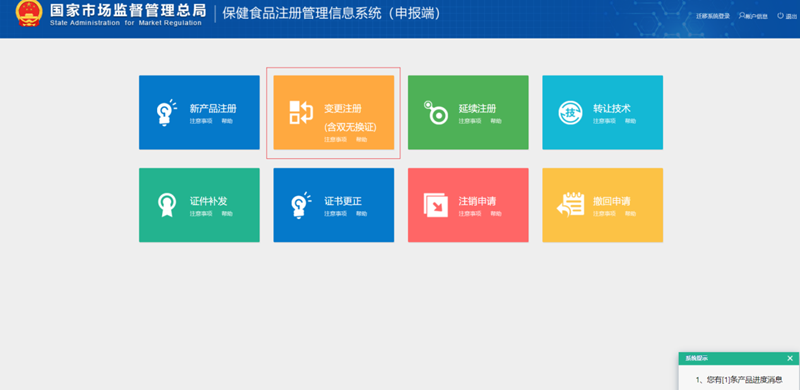Open 帮助 under 变更注册

pos(361,139)
